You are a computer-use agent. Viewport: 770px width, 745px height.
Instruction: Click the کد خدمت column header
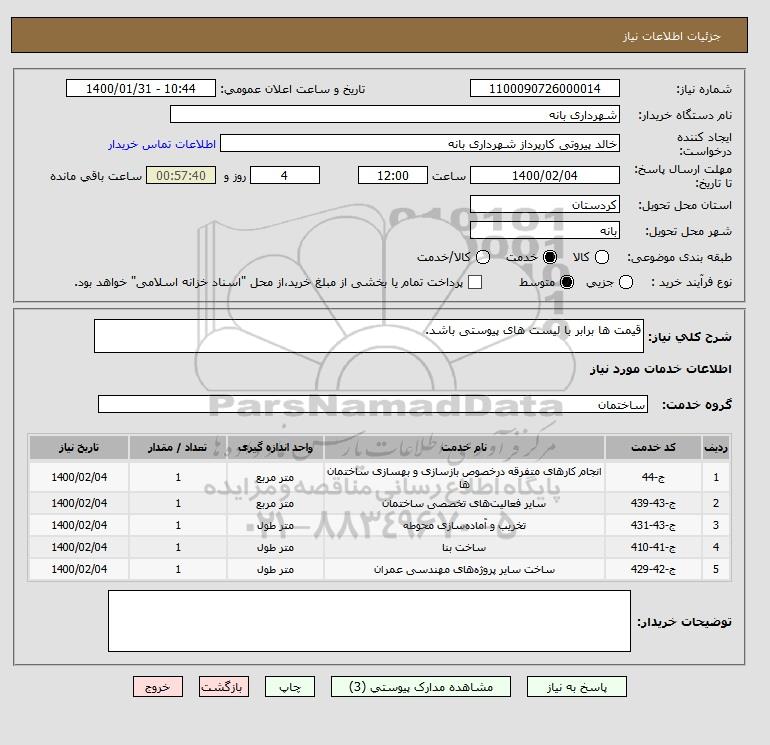pyautogui.click(x=653, y=447)
